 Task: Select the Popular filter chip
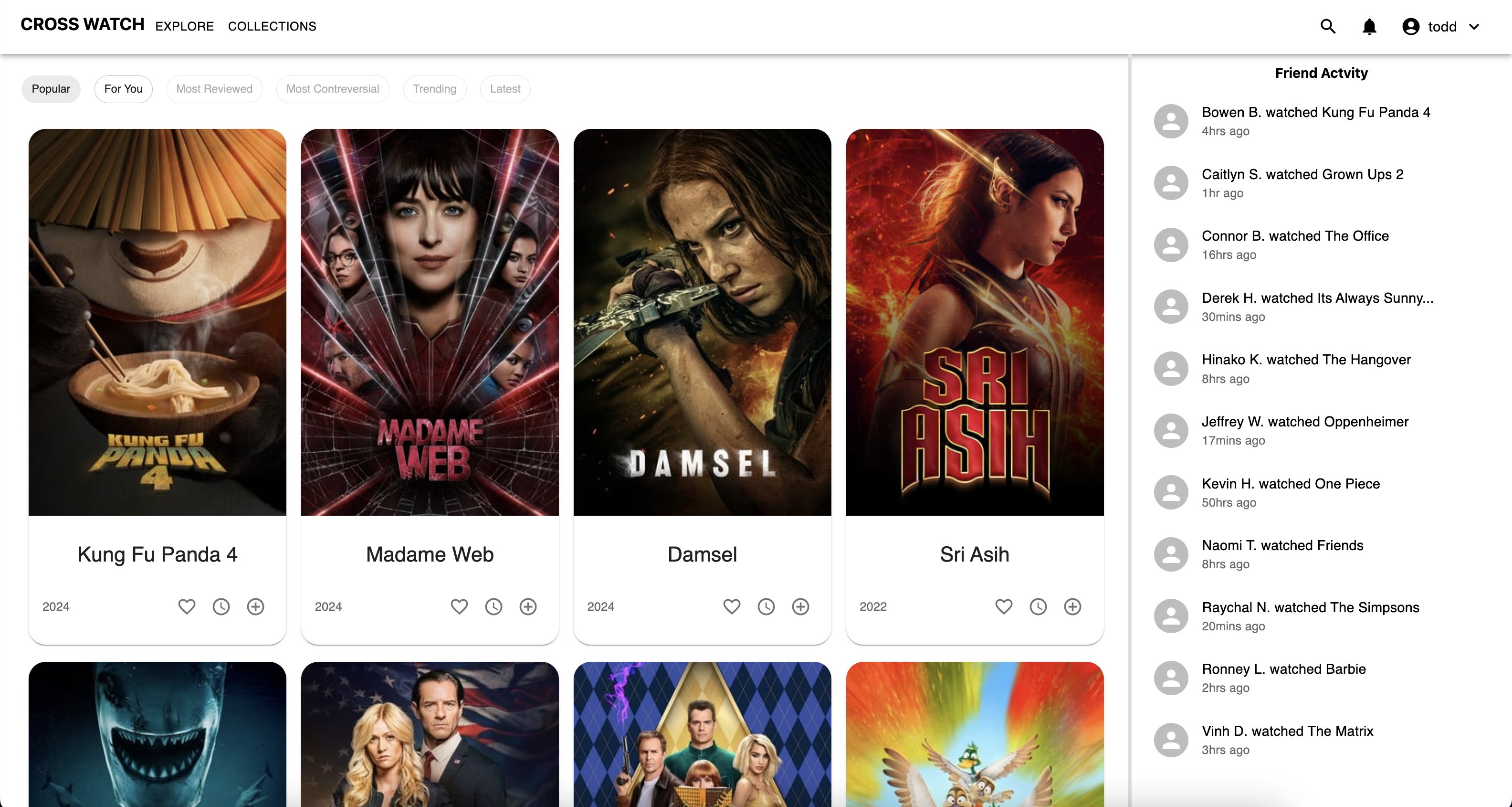click(x=51, y=89)
